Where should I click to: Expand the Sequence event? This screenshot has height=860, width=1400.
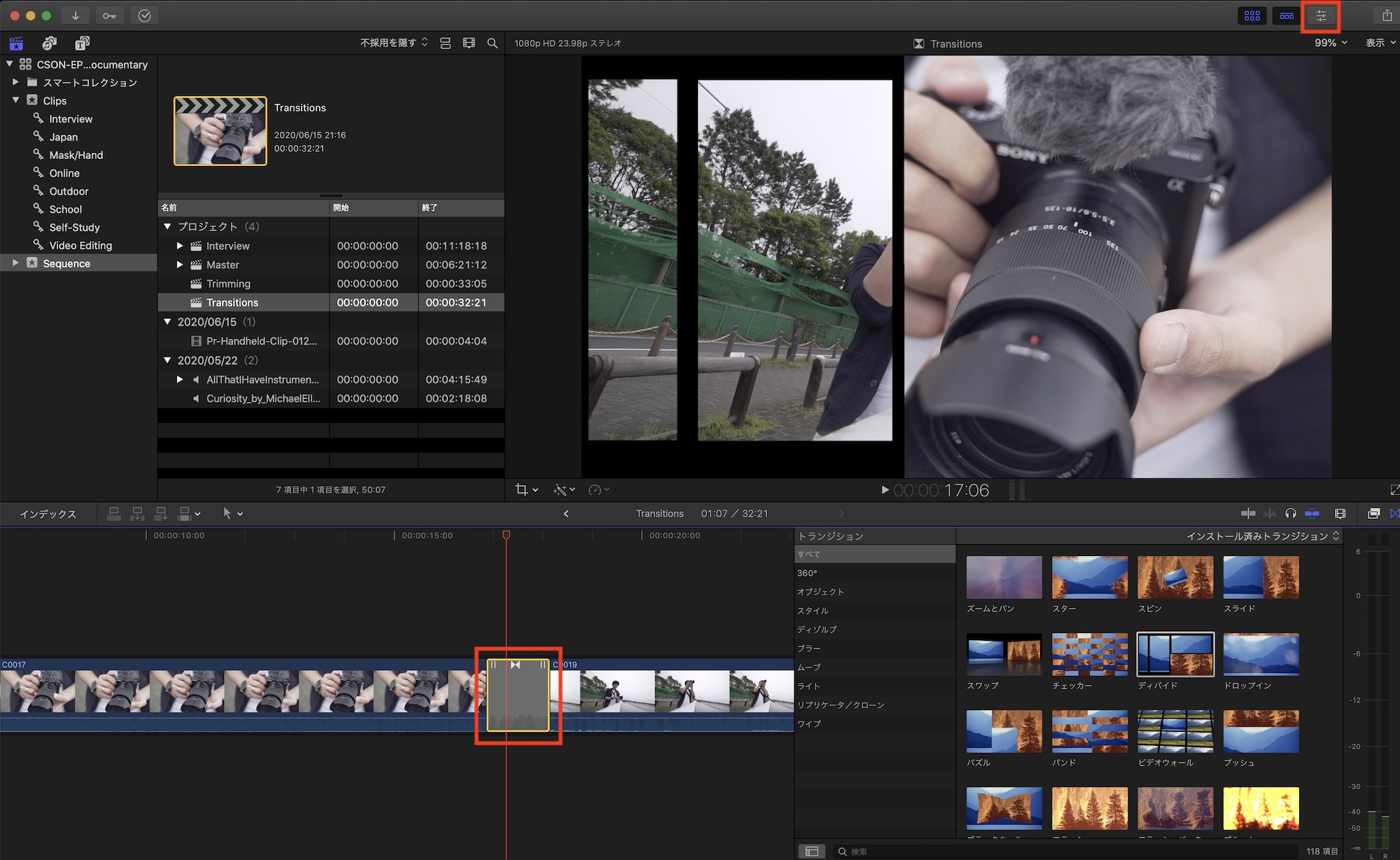point(15,263)
